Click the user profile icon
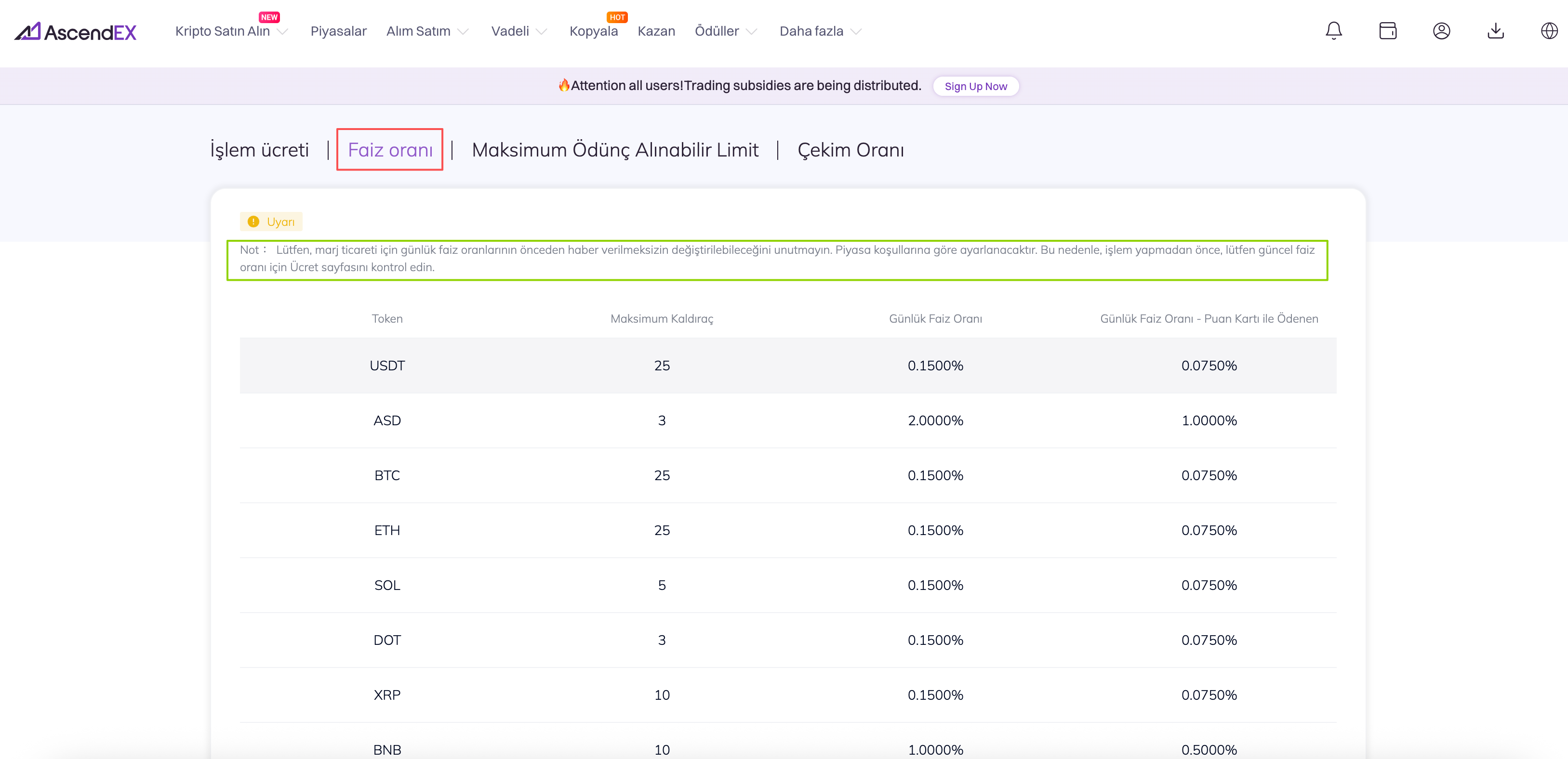 pos(1441,31)
